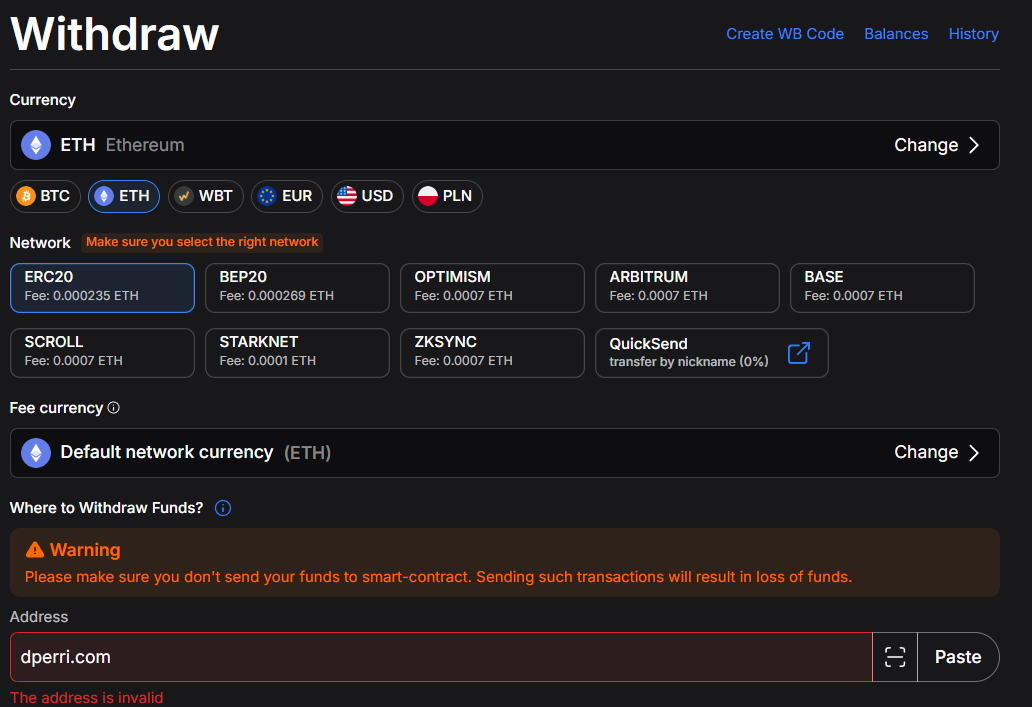Select the ETH quick currency chip
This screenshot has width=1032, height=707.
tap(124, 196)
